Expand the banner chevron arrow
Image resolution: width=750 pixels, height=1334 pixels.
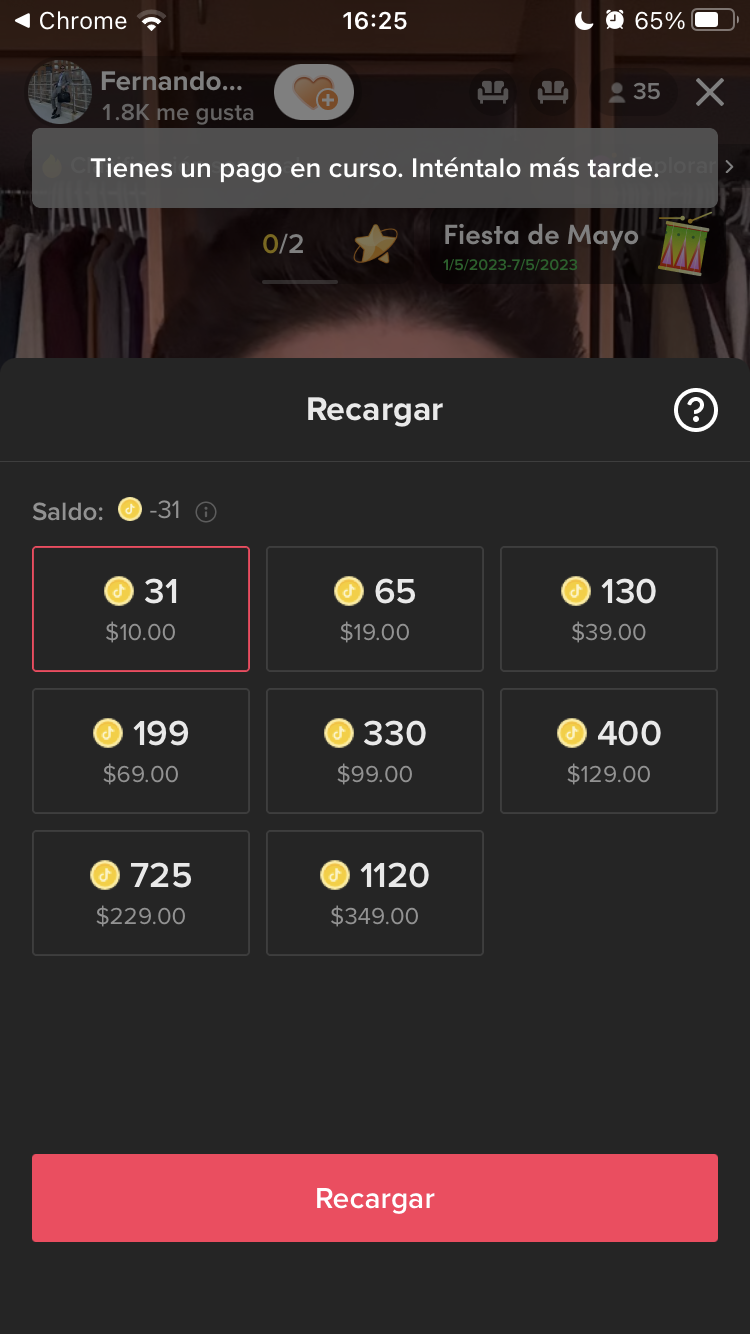730,167
